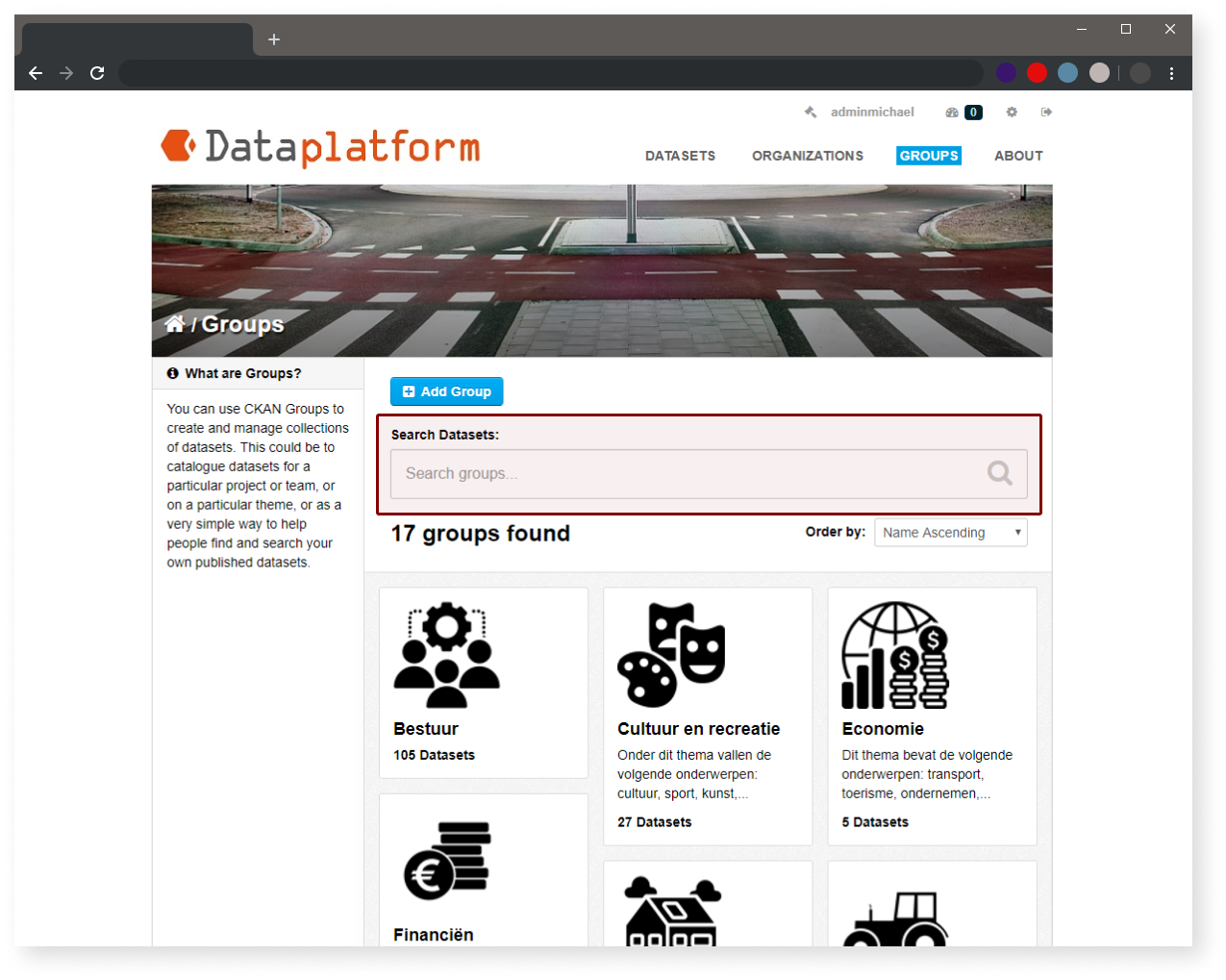1226x980 pixels.
Task: Click the Search groups input field
Action: (709, 473)
